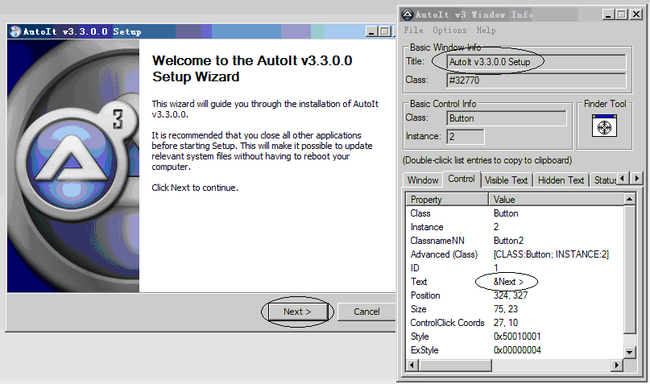Click the Value column header

click(556, 199)
